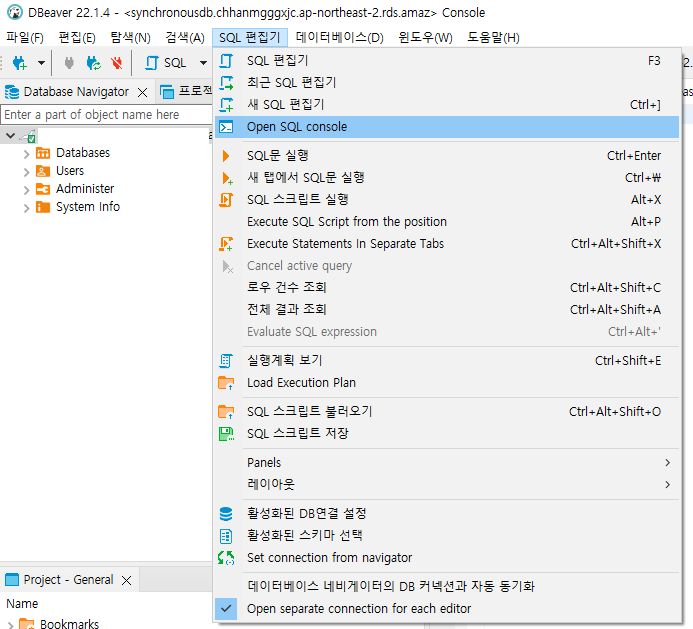Click the 활성화된 DB연결 설정 database icon
693x629 pixels.
point(226,514)
